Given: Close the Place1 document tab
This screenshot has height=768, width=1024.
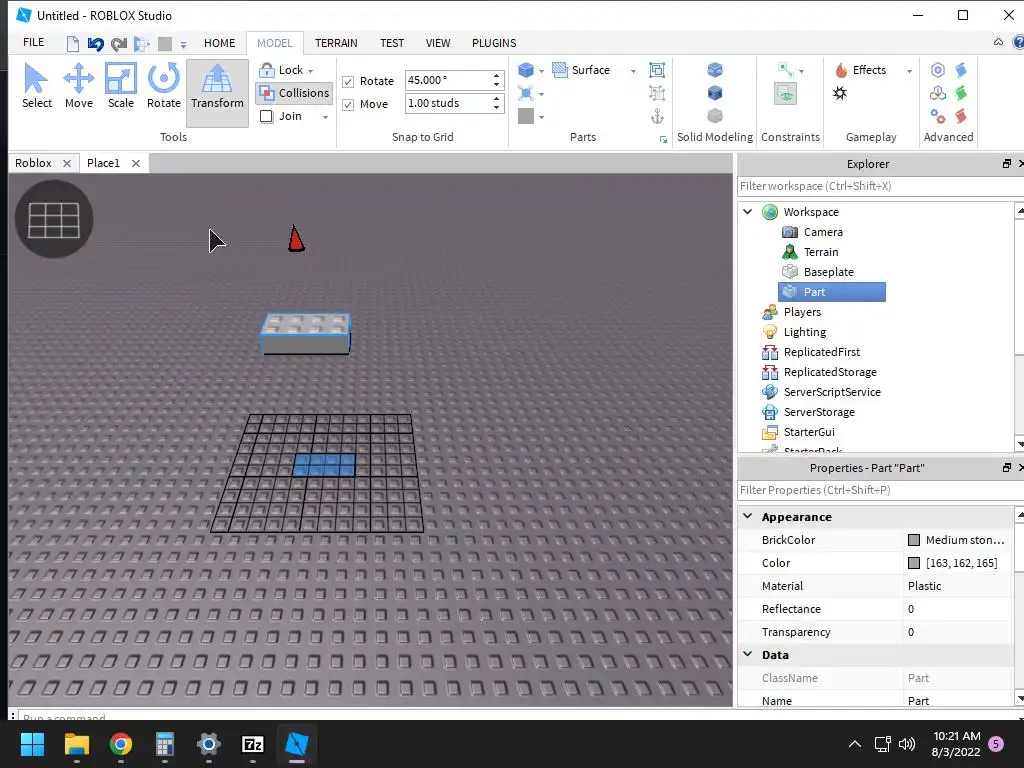Looking at the screenshot, I should click(136, 164).
